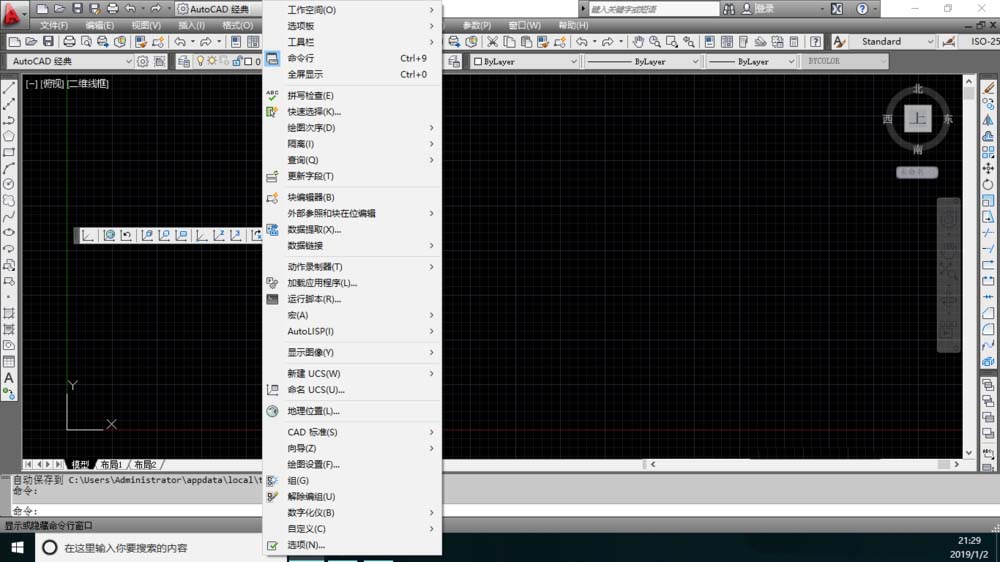Open the [俯视] view control
This screenshot has width=1000, height=562.
pyautogui.click(x=52, y=84)
